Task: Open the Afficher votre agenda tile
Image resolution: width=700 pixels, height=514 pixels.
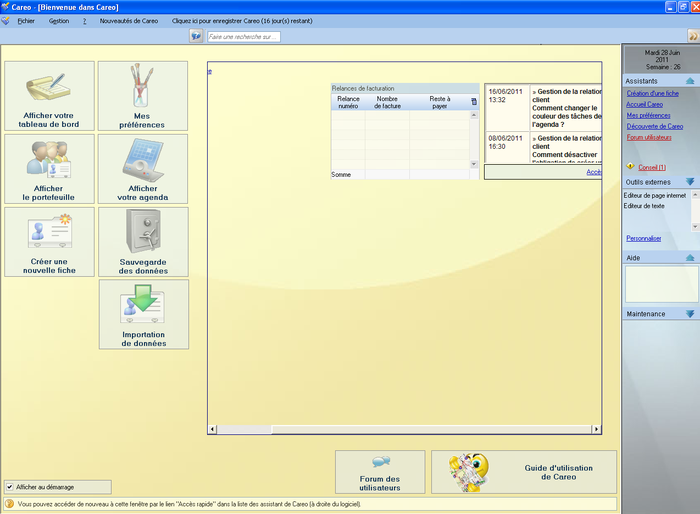Action: click(143, 169)
